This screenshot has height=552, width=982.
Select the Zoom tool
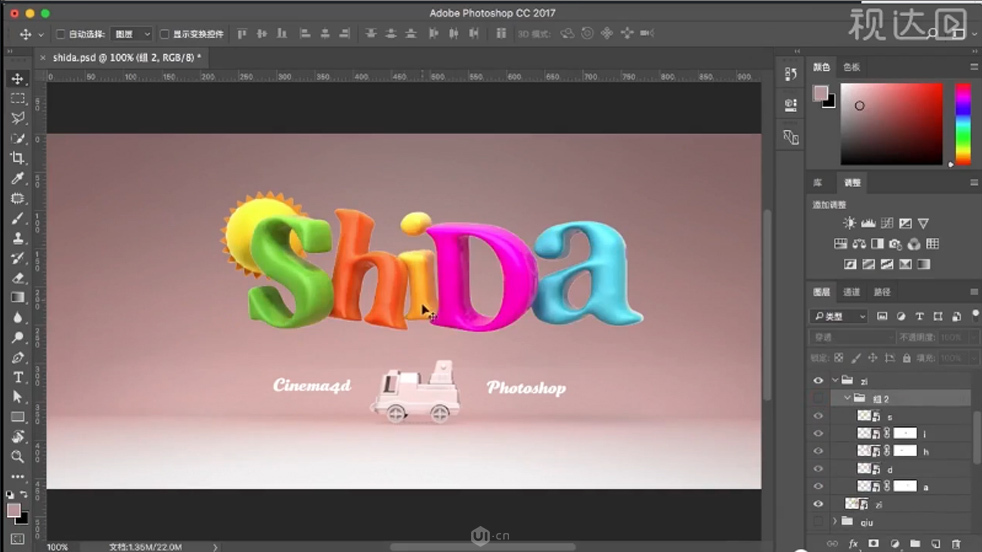[18, 457]
